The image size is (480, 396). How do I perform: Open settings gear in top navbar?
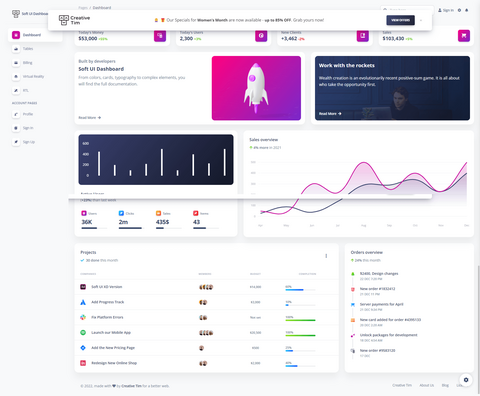click(x=459, y=10)
